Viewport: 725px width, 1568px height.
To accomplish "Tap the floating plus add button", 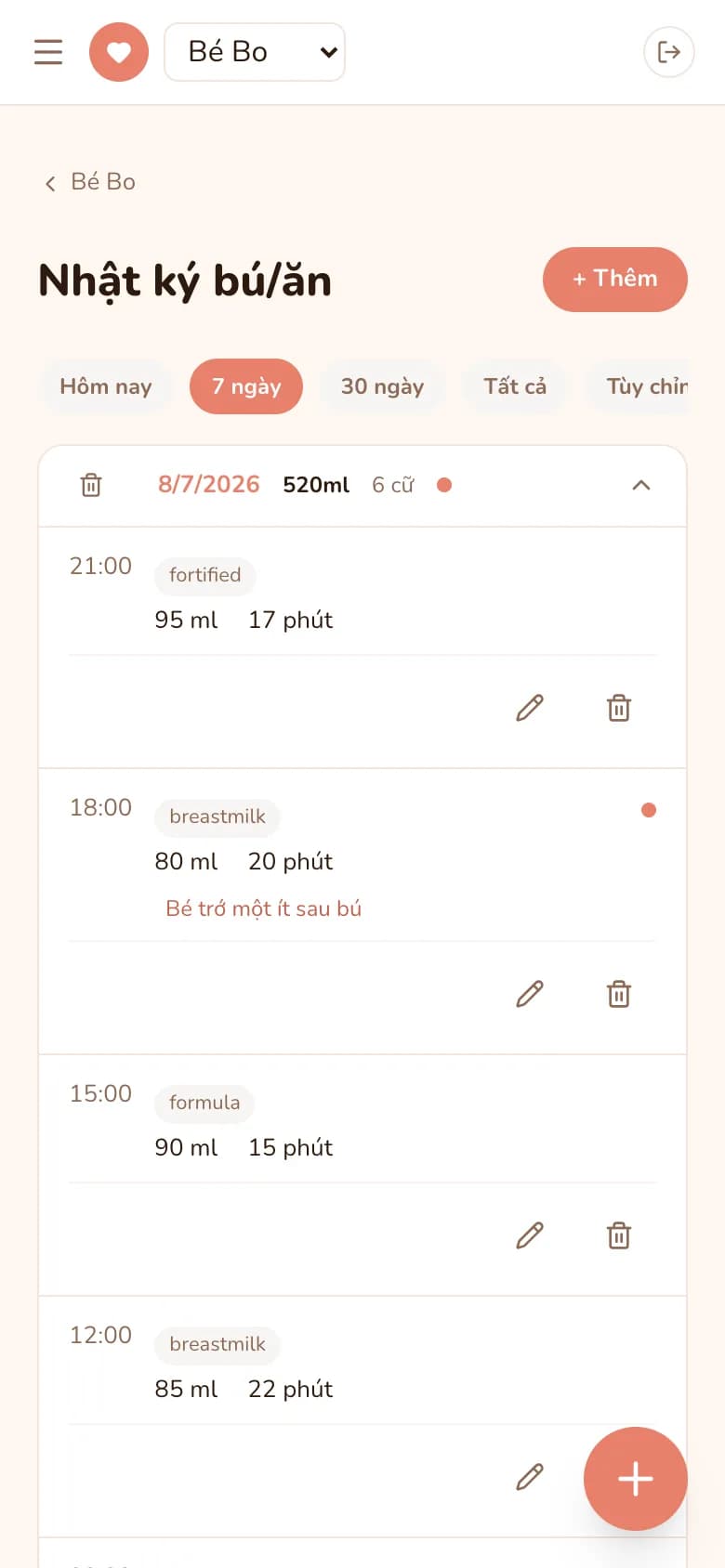I will click(x=636, y=1479).
